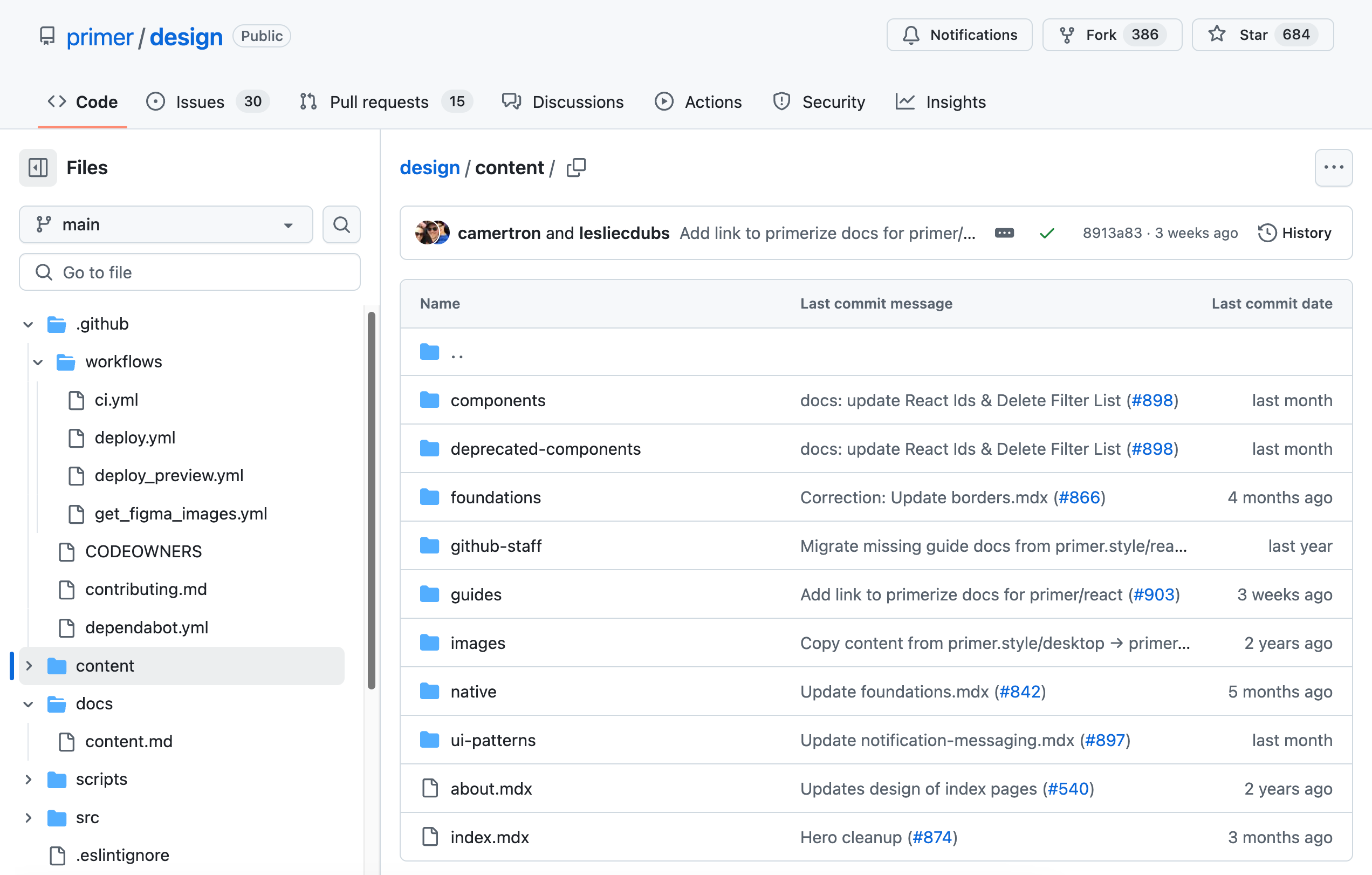
Task: Fork the repository
Action: click(x=1111, y=35)
